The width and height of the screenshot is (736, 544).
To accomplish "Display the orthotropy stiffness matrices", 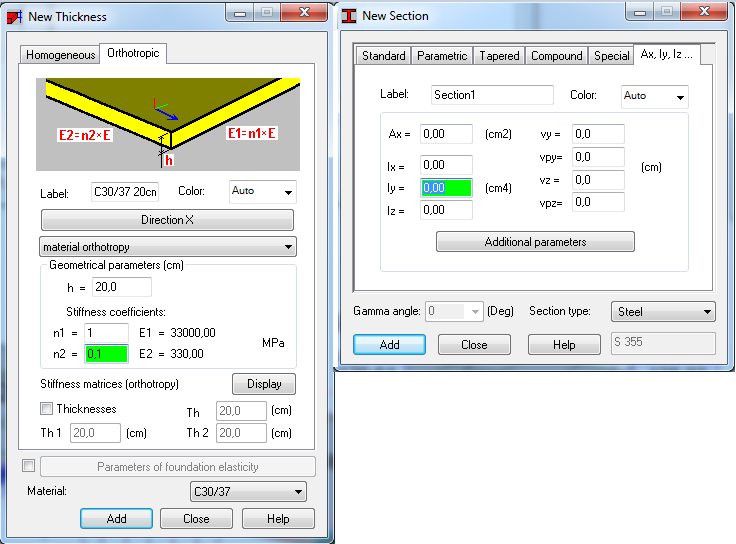I will coord(264,384).
